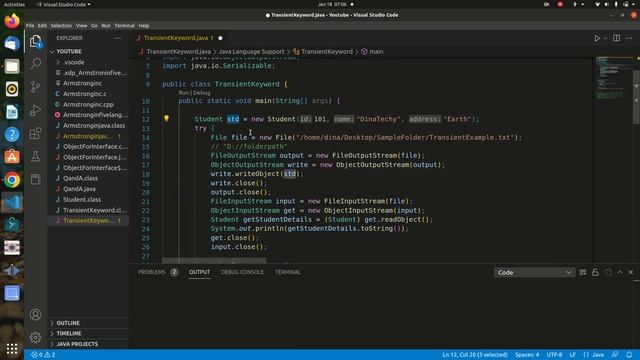640x360 pixels.
Task: Open the File menu
Action: pos(30,25)
